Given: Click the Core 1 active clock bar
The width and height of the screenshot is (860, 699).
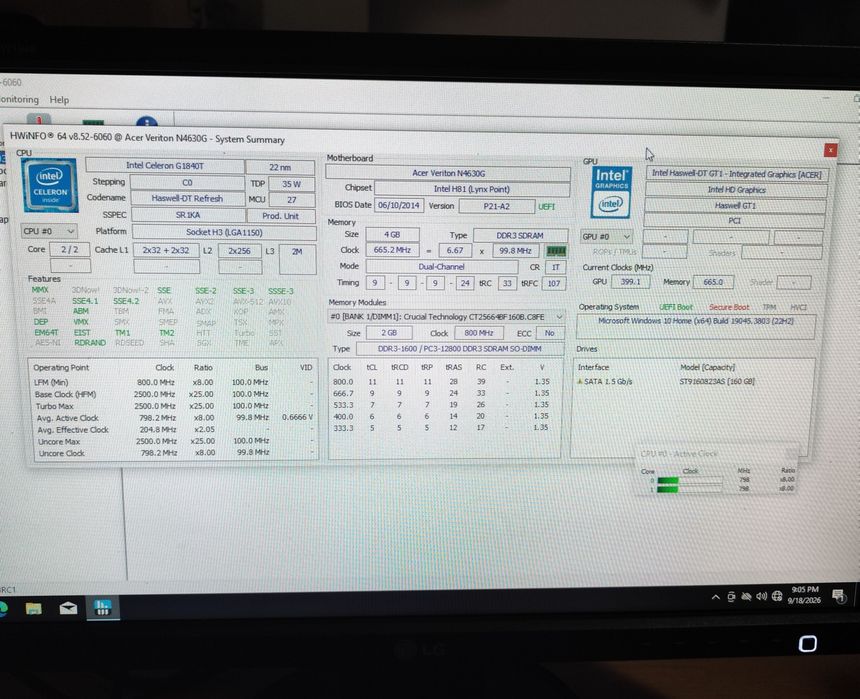Looking at the screenshot, I should coord(690,489).
